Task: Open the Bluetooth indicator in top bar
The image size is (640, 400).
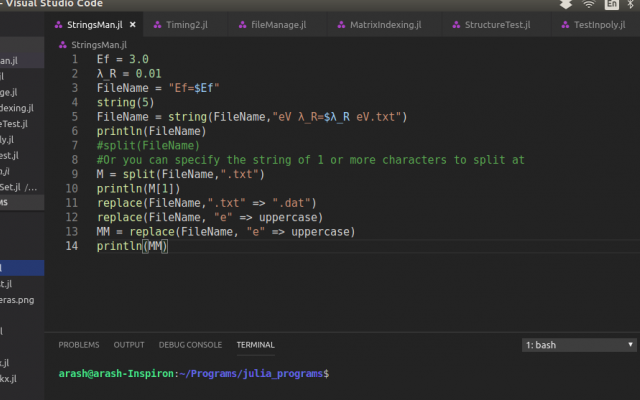Action: pos(631,4)
